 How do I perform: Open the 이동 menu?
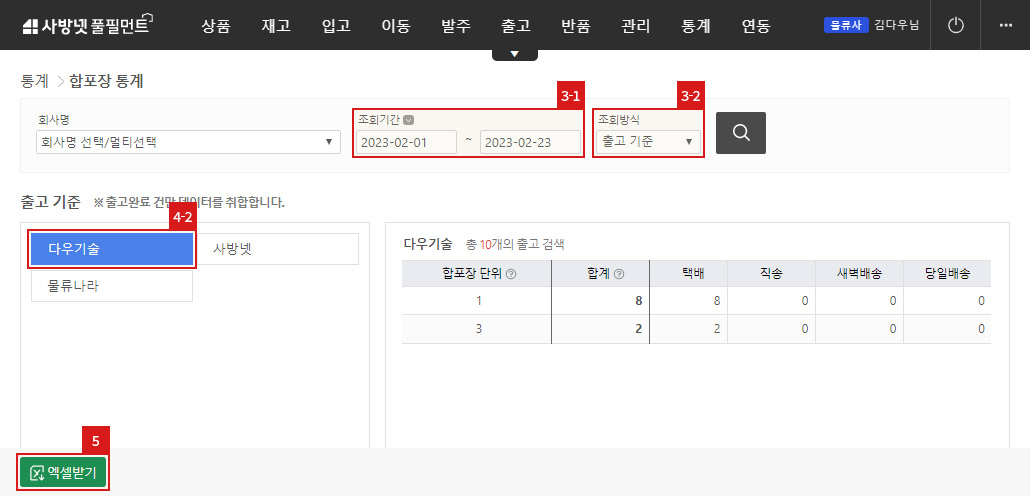[395, 26]
